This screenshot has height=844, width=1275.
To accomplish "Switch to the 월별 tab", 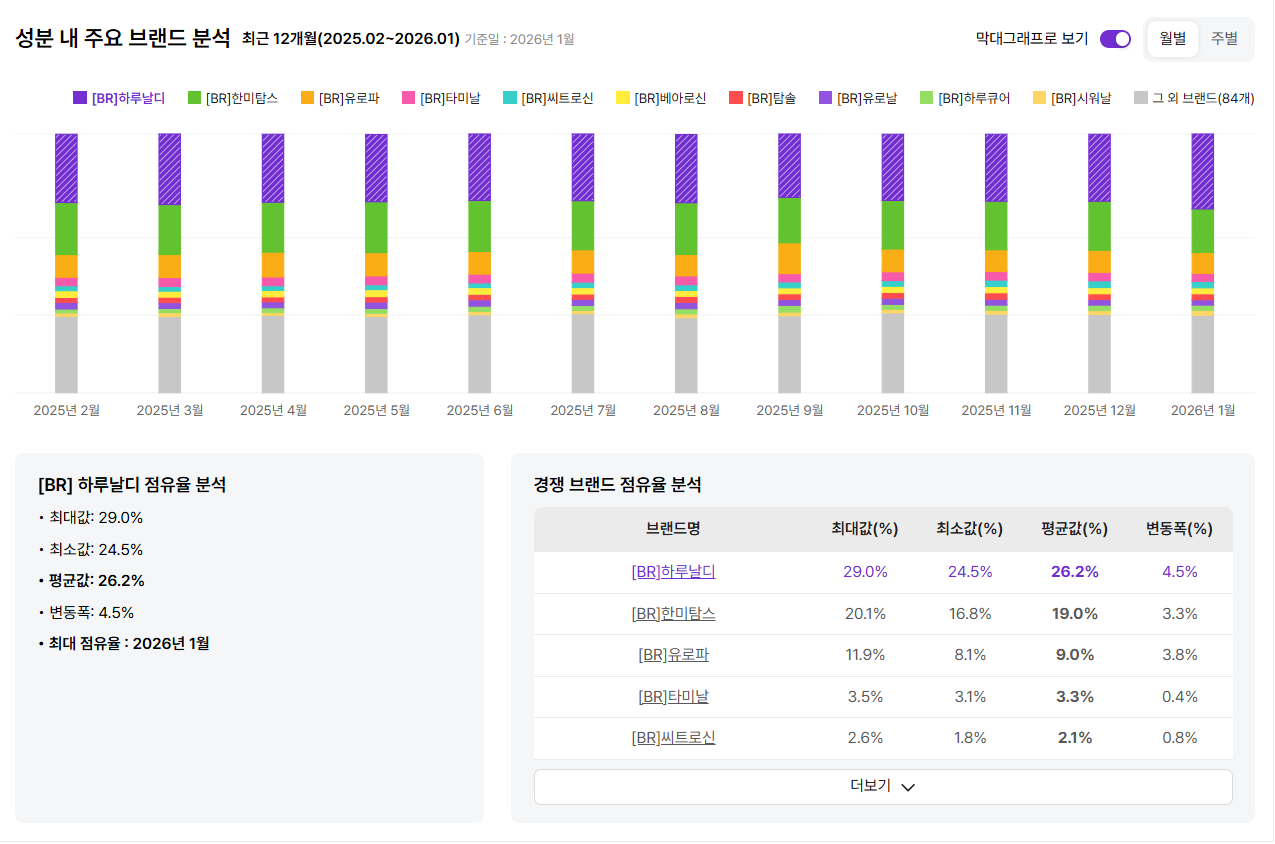I will pos(1172,39).
